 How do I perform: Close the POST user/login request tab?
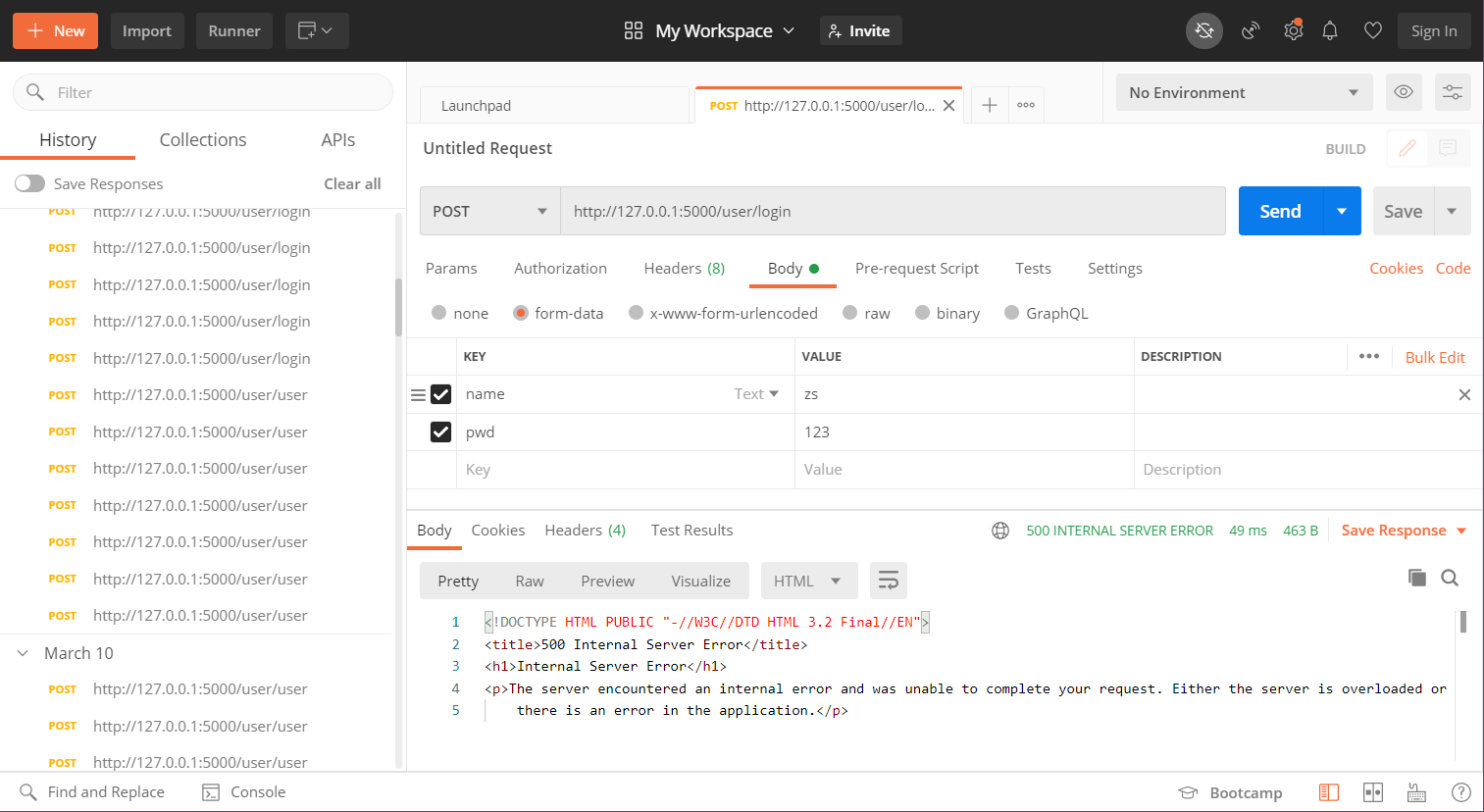pos(948,106)
